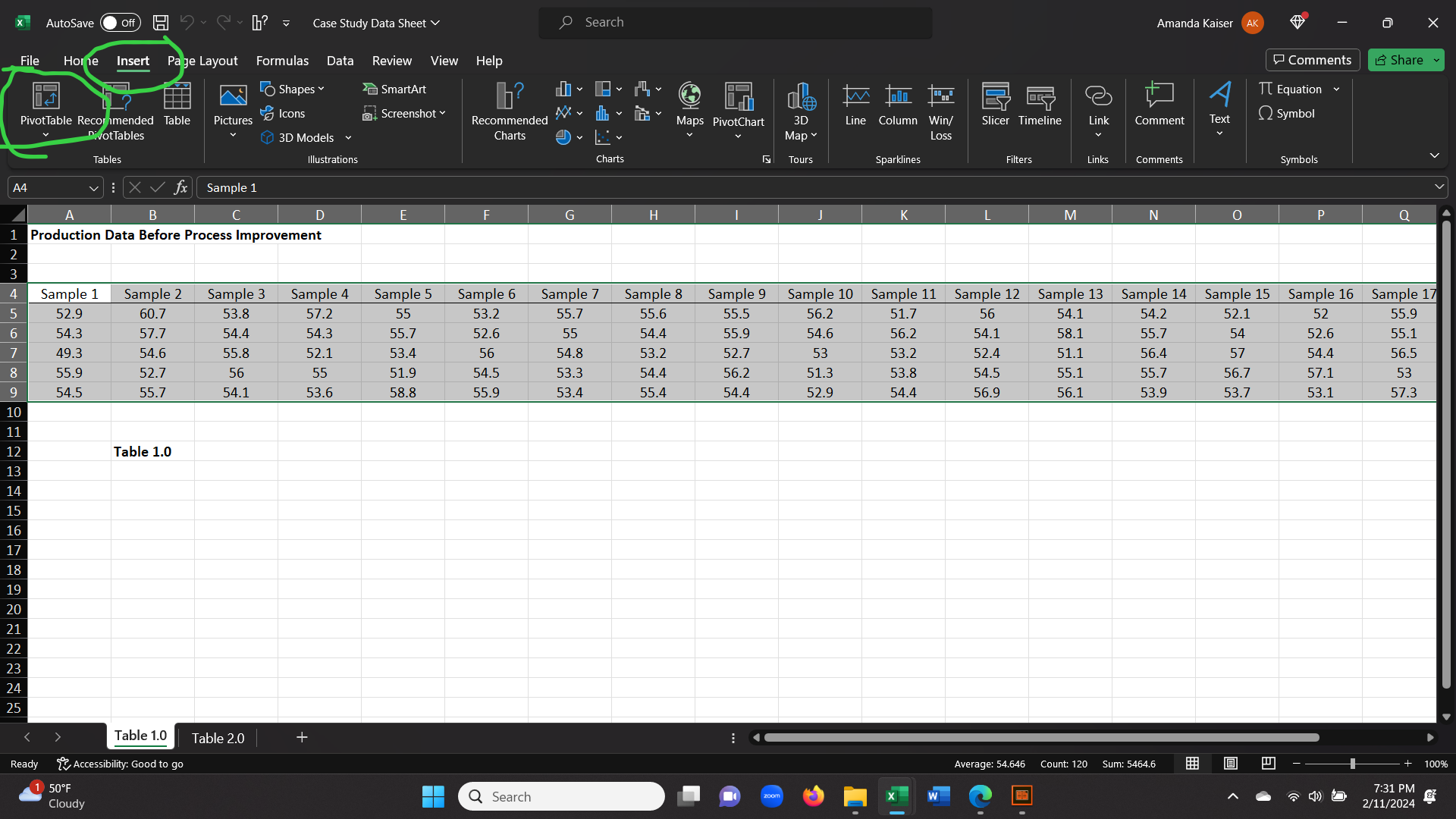Image resolution: width=1456 pixels, height=819 pixels.
Task: Open the File menu
Action: coord(30,61)
